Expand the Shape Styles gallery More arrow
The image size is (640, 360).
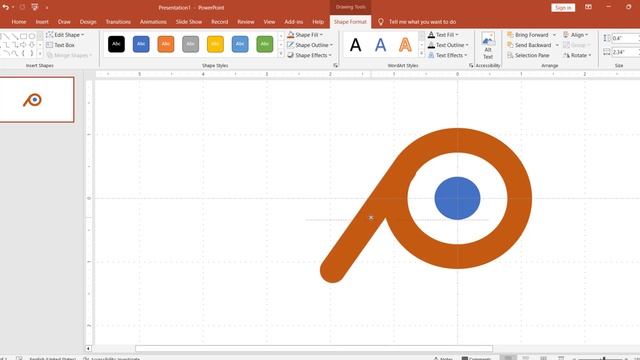(281, 53)
